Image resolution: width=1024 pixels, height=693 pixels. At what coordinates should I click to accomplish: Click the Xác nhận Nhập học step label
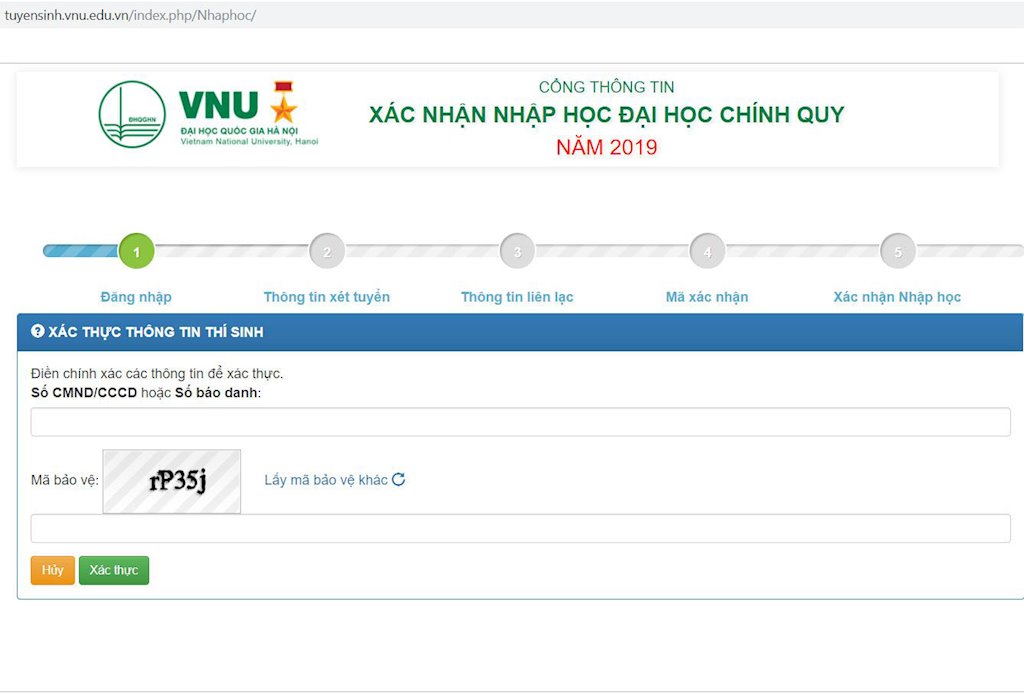[897, 297]
